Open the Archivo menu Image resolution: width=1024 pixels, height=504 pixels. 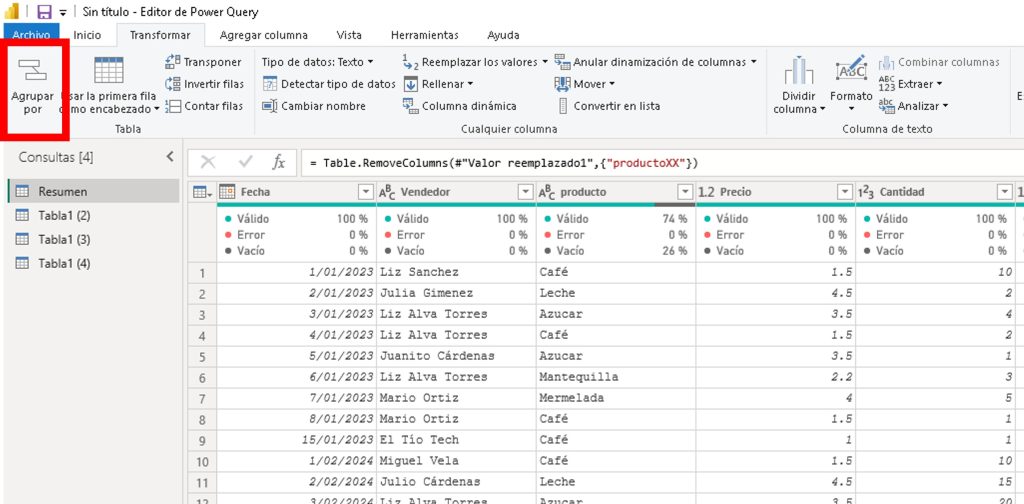point(31,35)
